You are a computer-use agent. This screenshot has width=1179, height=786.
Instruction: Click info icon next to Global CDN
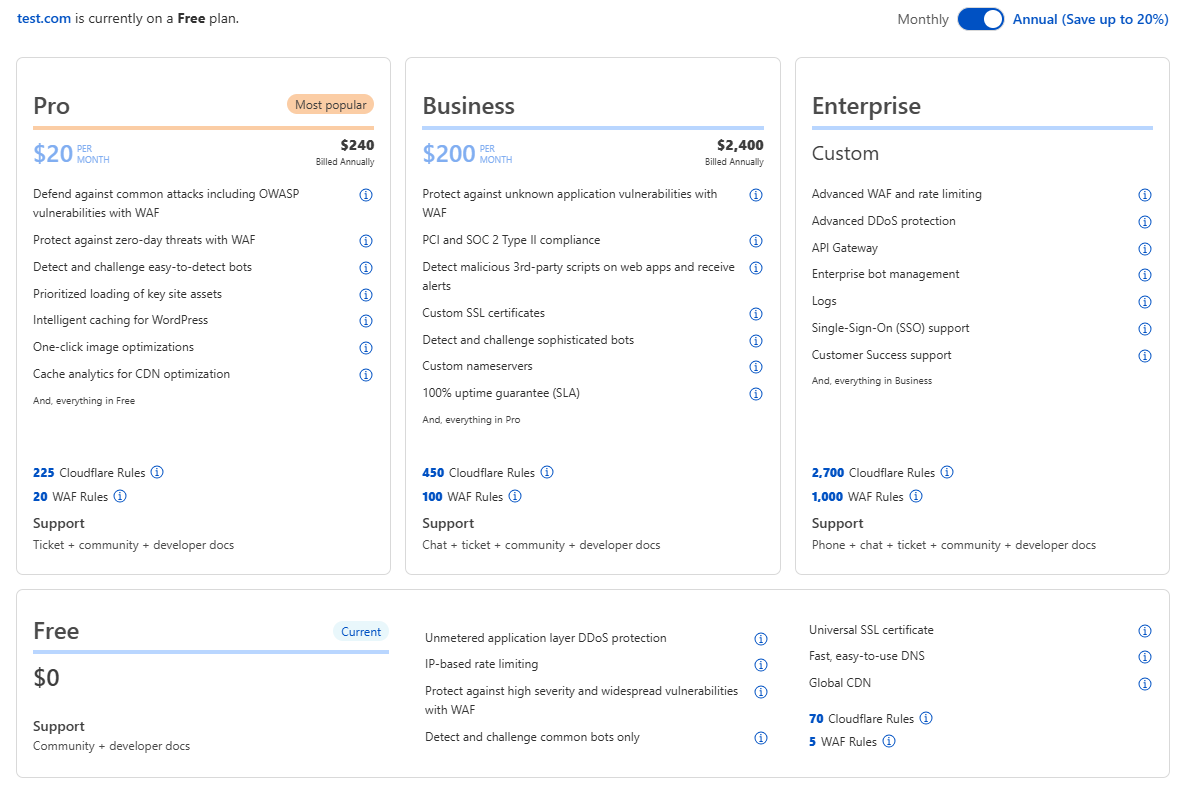[x=1144, y=684]
